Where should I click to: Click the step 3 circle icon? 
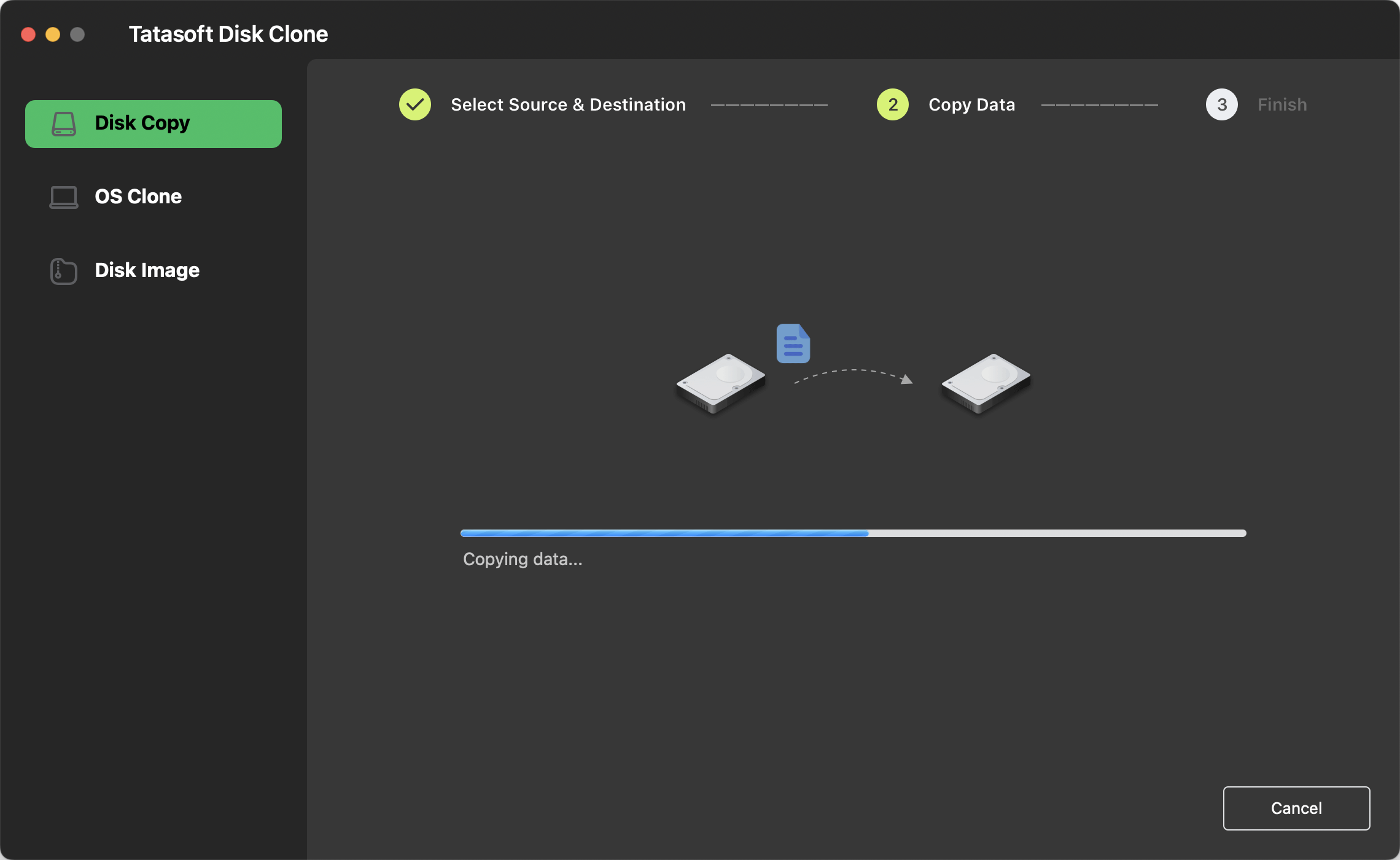pyautogui.click(x=1222, y=105)
